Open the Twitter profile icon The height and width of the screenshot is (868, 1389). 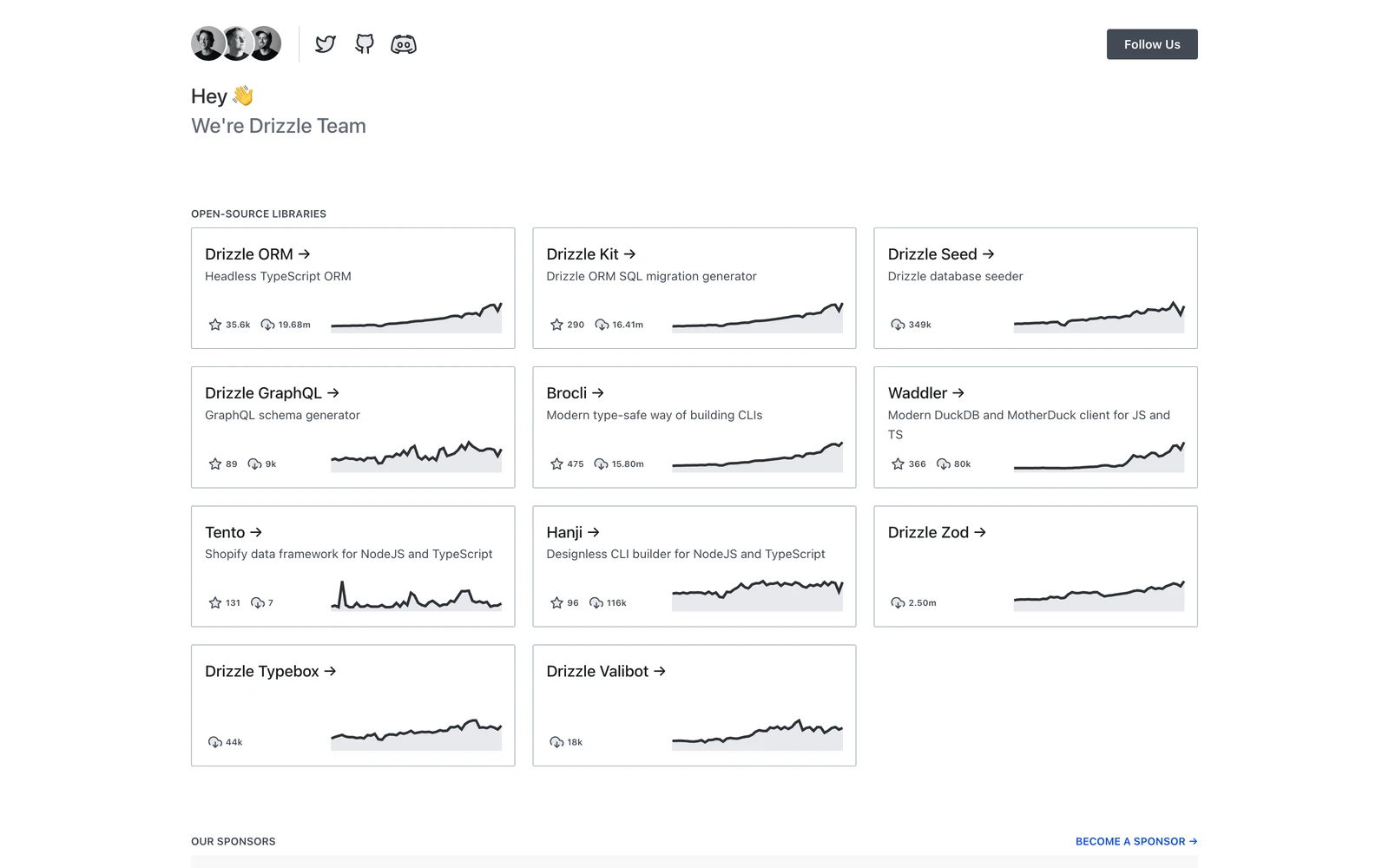pyautogui.click(x=326, y=44)
